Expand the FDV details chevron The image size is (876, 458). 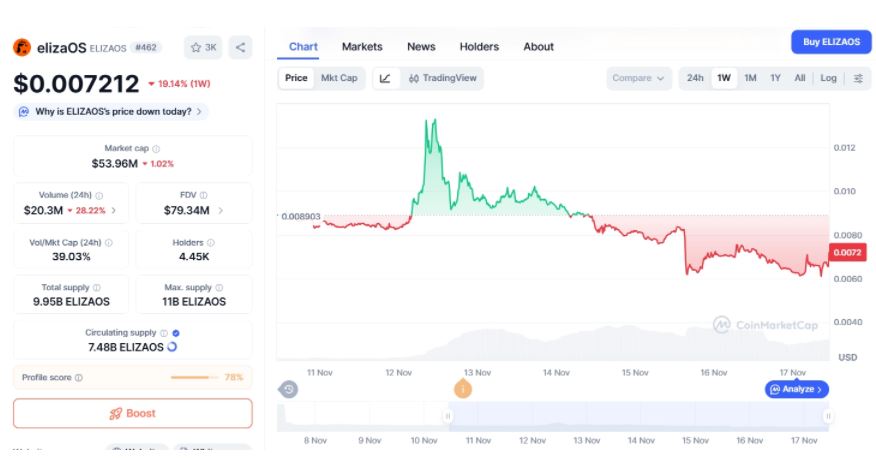click(x=220, y=211)
